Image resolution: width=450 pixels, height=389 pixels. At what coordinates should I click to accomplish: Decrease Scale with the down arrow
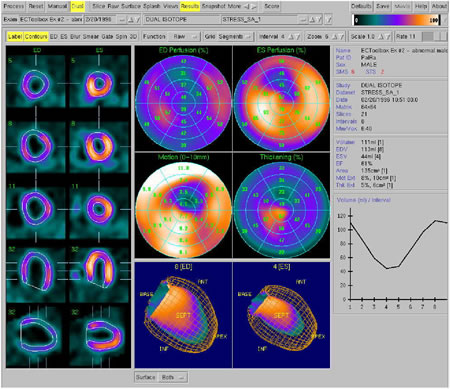[x=388, y=37]
